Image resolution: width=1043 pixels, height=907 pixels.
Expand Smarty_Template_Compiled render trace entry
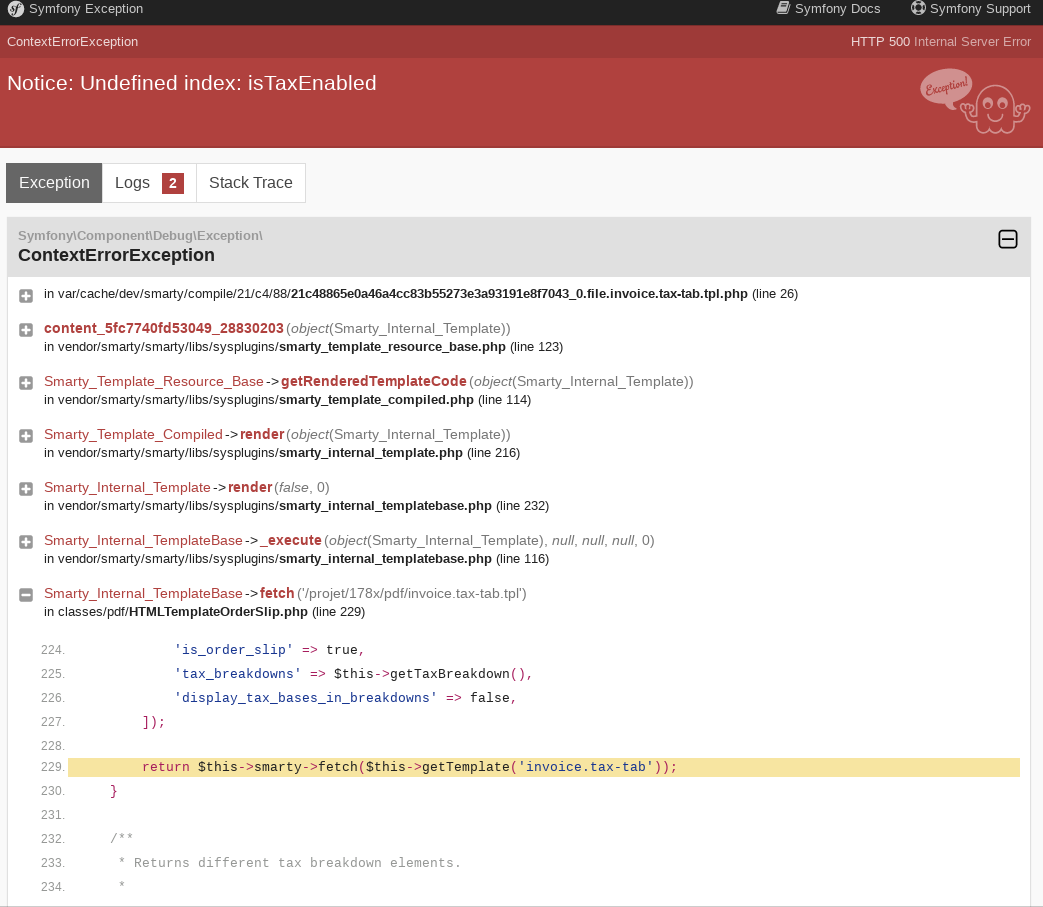(26, 436)
